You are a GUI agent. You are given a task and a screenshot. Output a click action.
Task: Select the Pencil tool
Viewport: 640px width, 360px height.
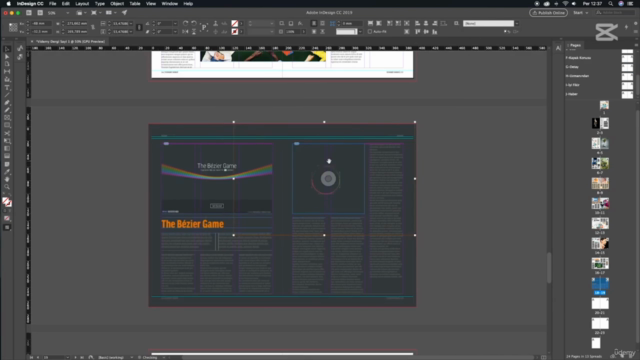click(7, 110)
